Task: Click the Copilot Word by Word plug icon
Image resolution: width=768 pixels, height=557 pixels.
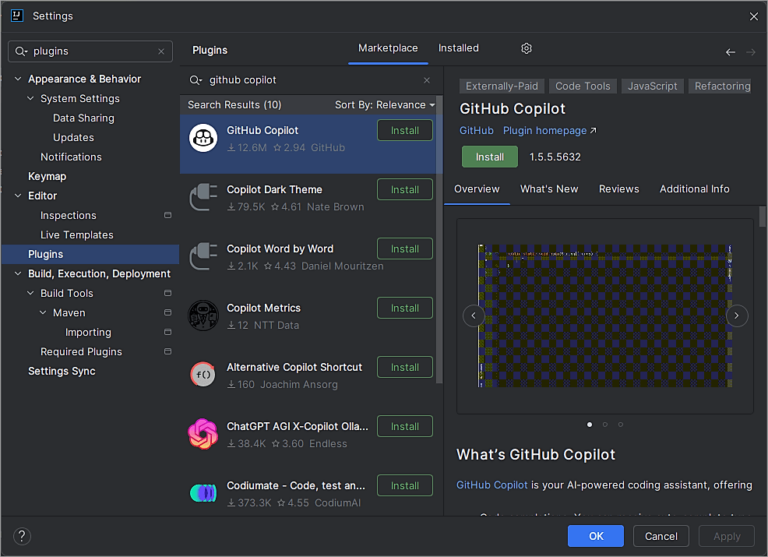Action: point(203,256)
